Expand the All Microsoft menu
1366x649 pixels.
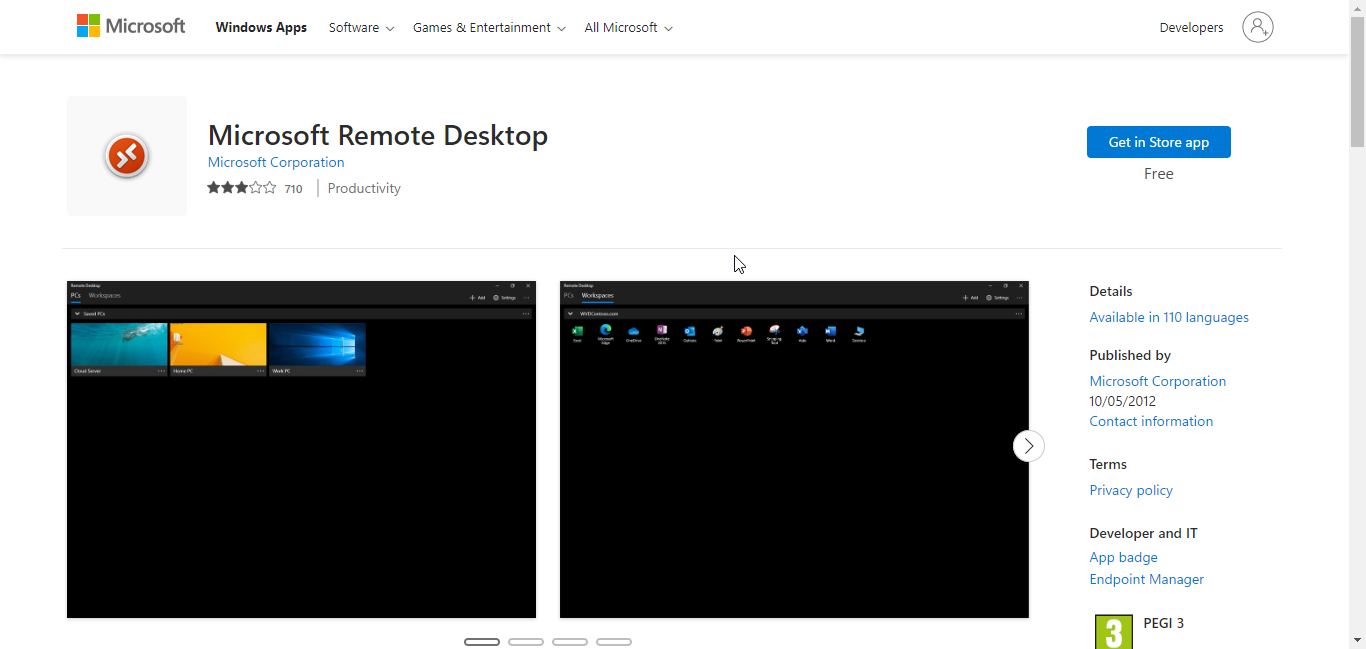[x=629, y=27]
